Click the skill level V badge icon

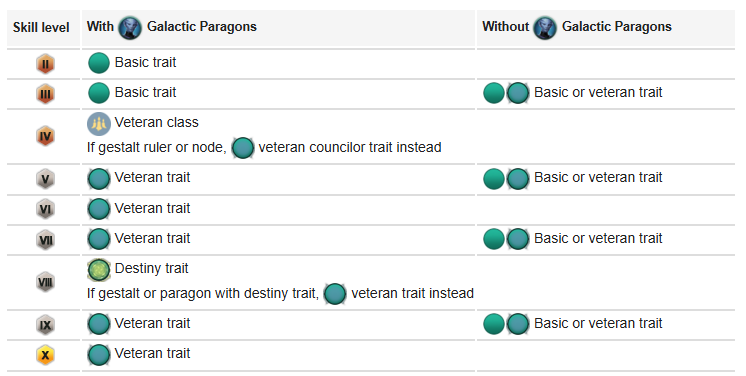point(45,179)
